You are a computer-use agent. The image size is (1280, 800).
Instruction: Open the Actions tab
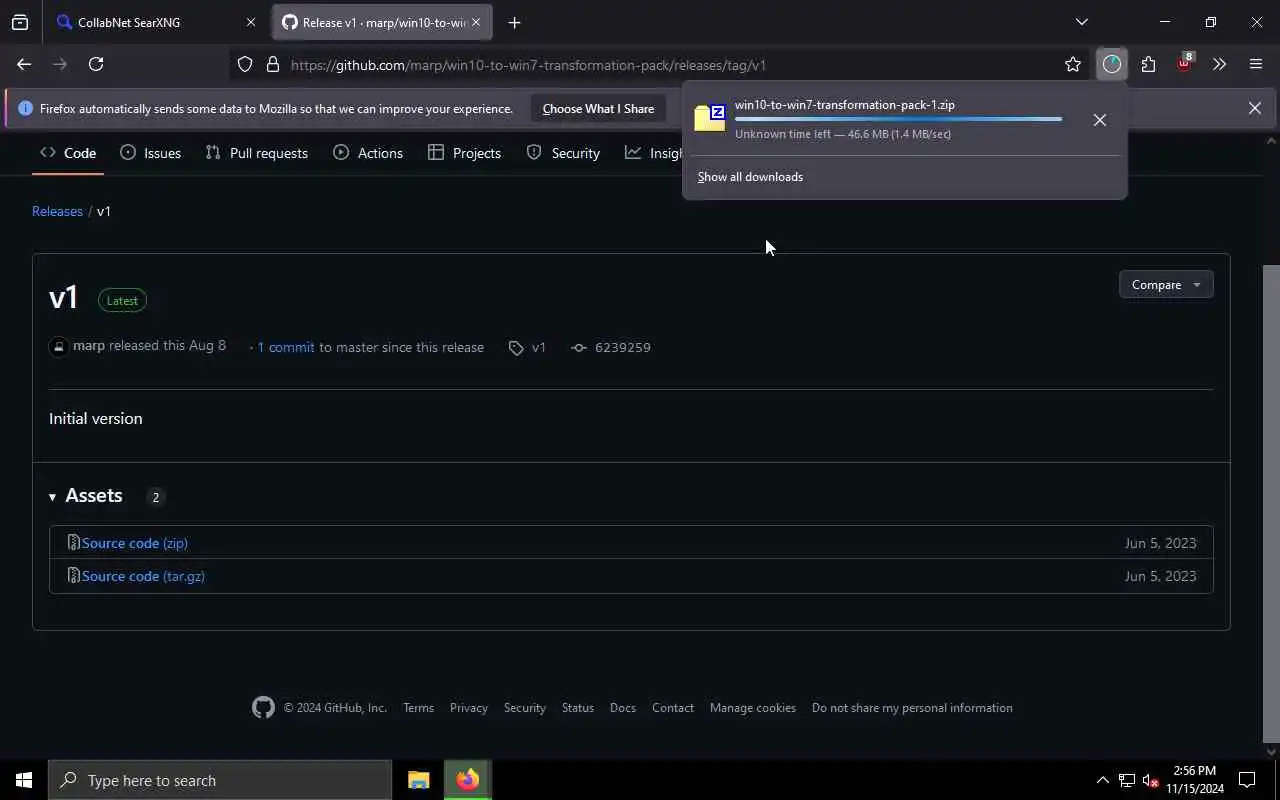(x=368, y=153)
